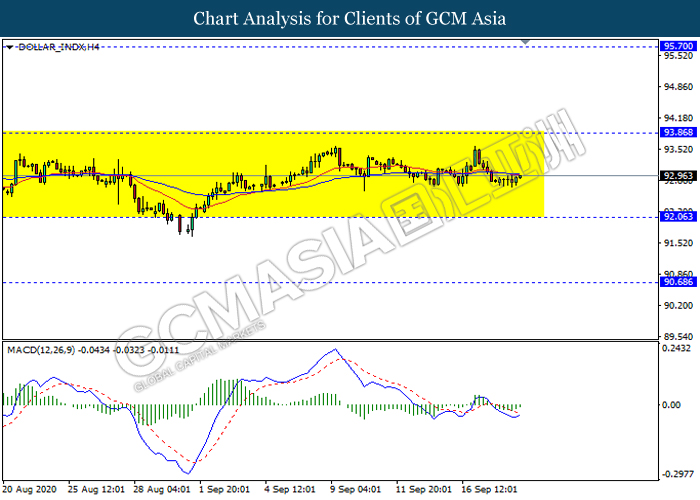Screen dimensions: 700x500
Task: Click the 89.540 price axis value
Action: 678,337
